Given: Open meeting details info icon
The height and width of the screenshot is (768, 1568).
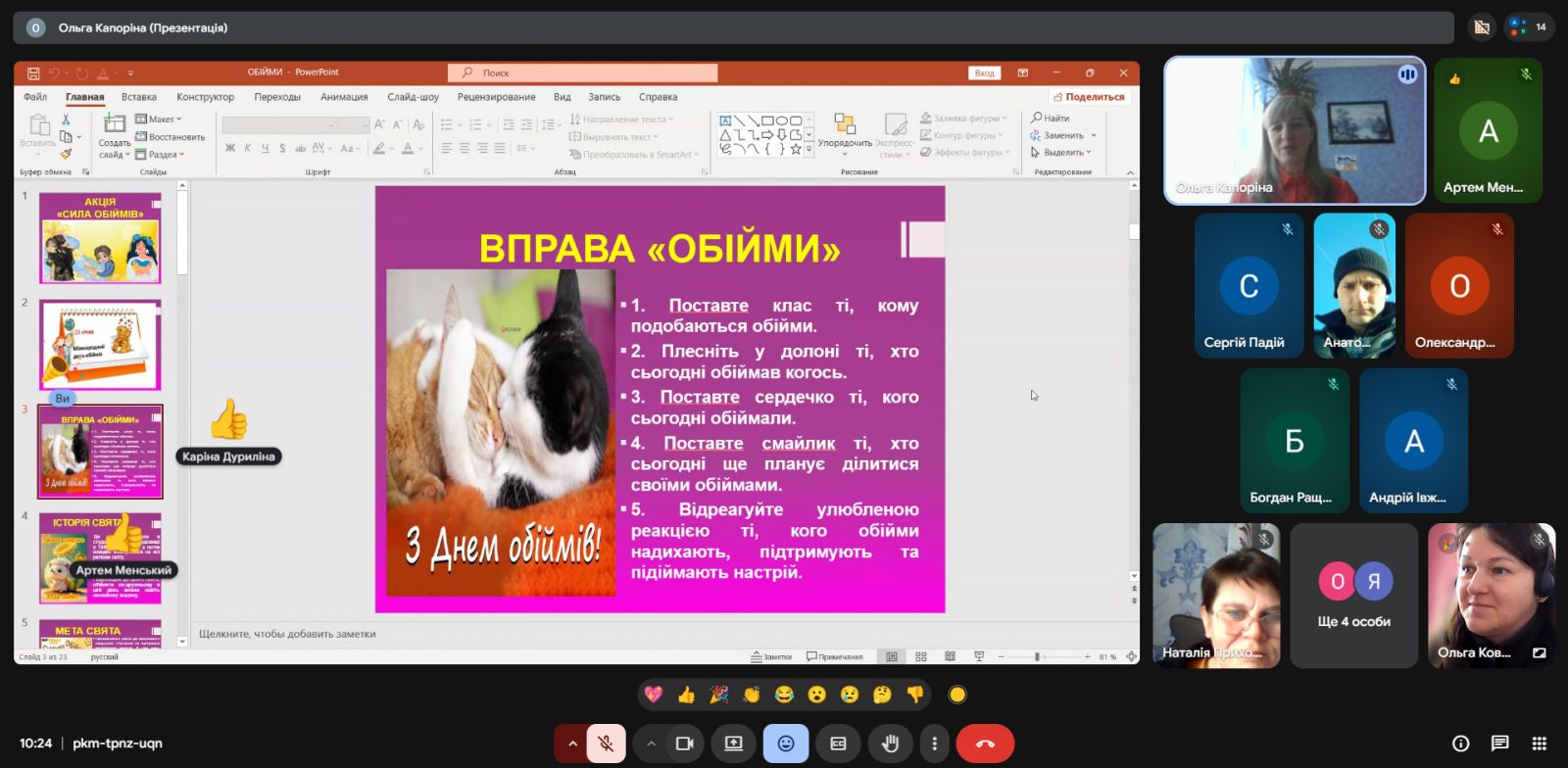Looking at the screenshot, I should (1460, 744).
